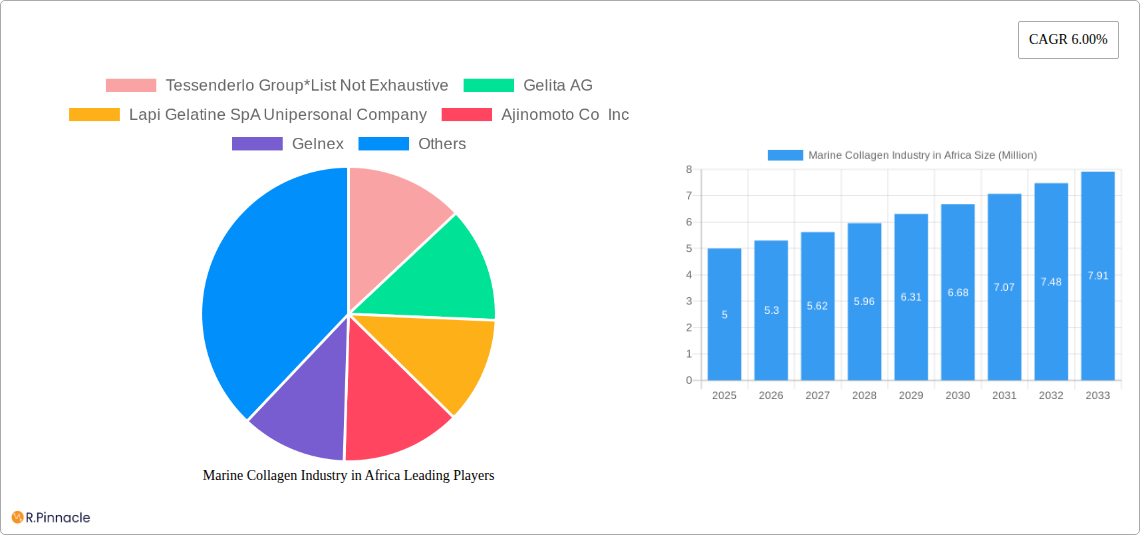
Task: Click the 2033 bar showing 7.91
Action: coord(1098,276)
